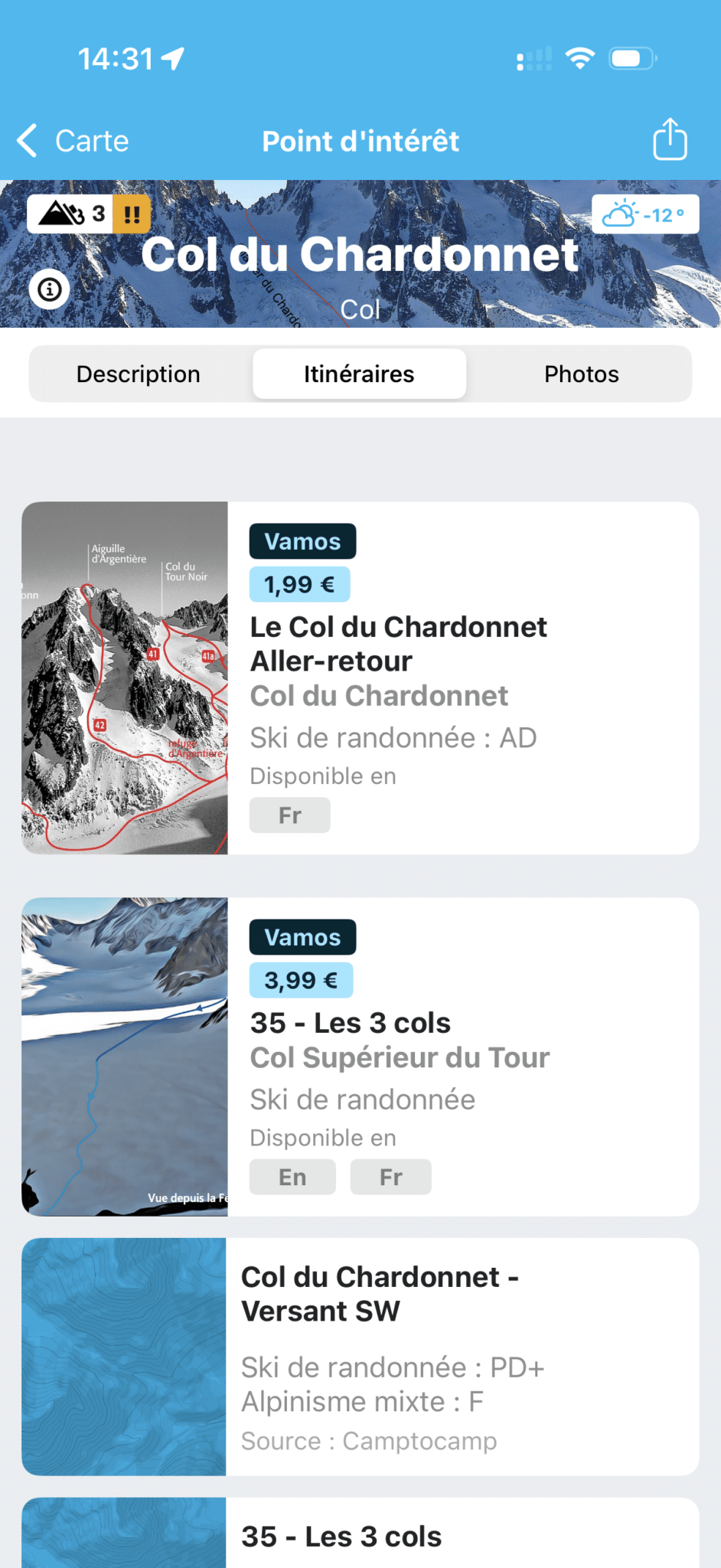Screen dimensions: 721x1568
Task: Tap the 1,99 € price button
Action: click(x=299, y=585)
